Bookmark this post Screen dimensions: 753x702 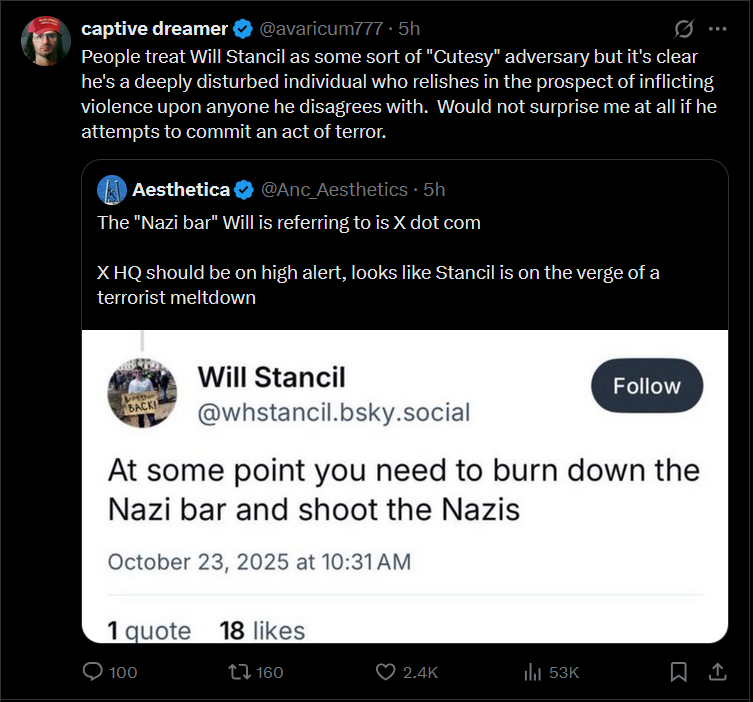tap(678, 672)
